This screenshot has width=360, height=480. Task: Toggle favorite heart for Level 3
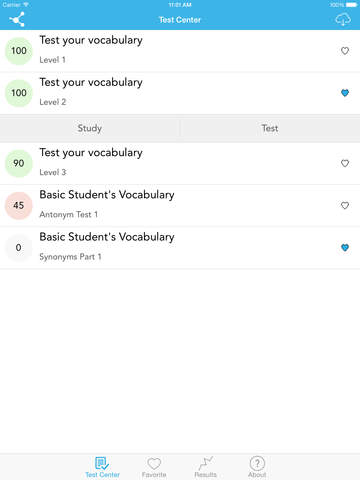pos(345,163)
